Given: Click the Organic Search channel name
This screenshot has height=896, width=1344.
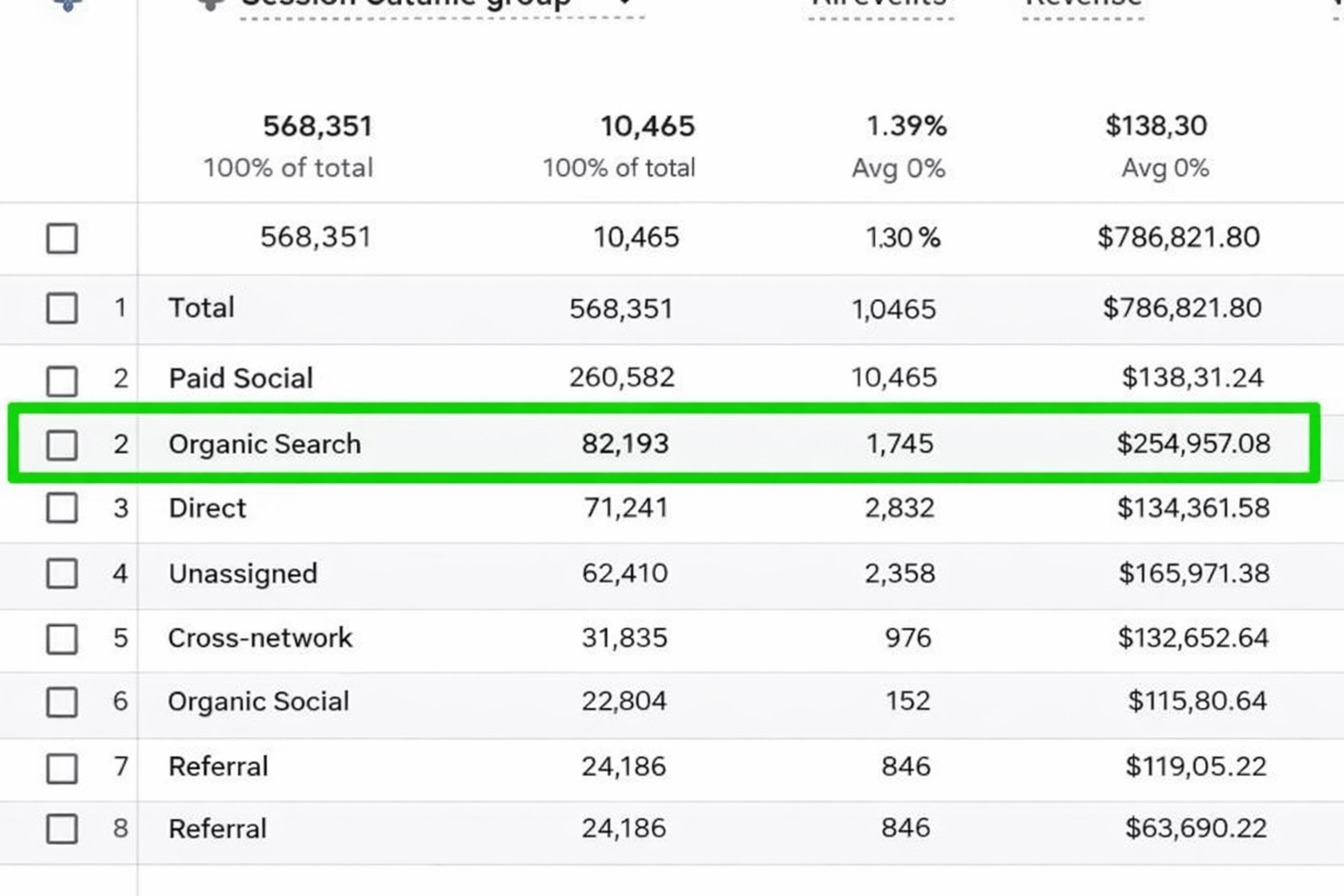Looking at the screenshot, I should [264, 444].
